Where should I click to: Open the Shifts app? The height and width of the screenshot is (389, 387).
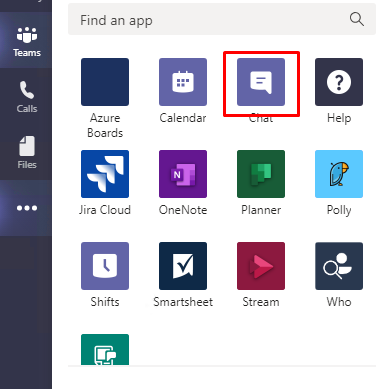pyautogui.click(x=105, y=266)
